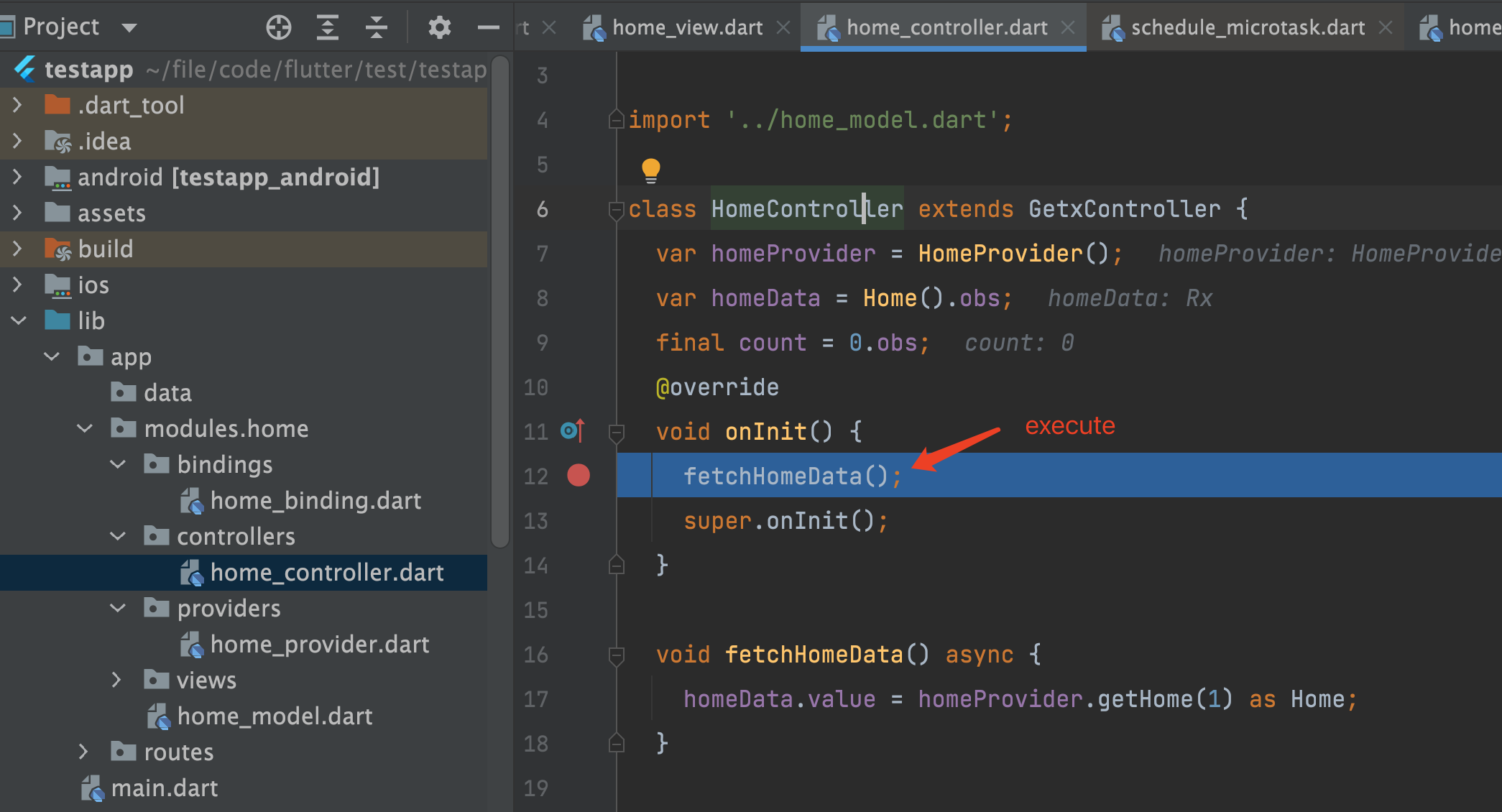Viewport: 1502px width, 812px height.
Task: Expand the android folder
Action: click(17, 177)
